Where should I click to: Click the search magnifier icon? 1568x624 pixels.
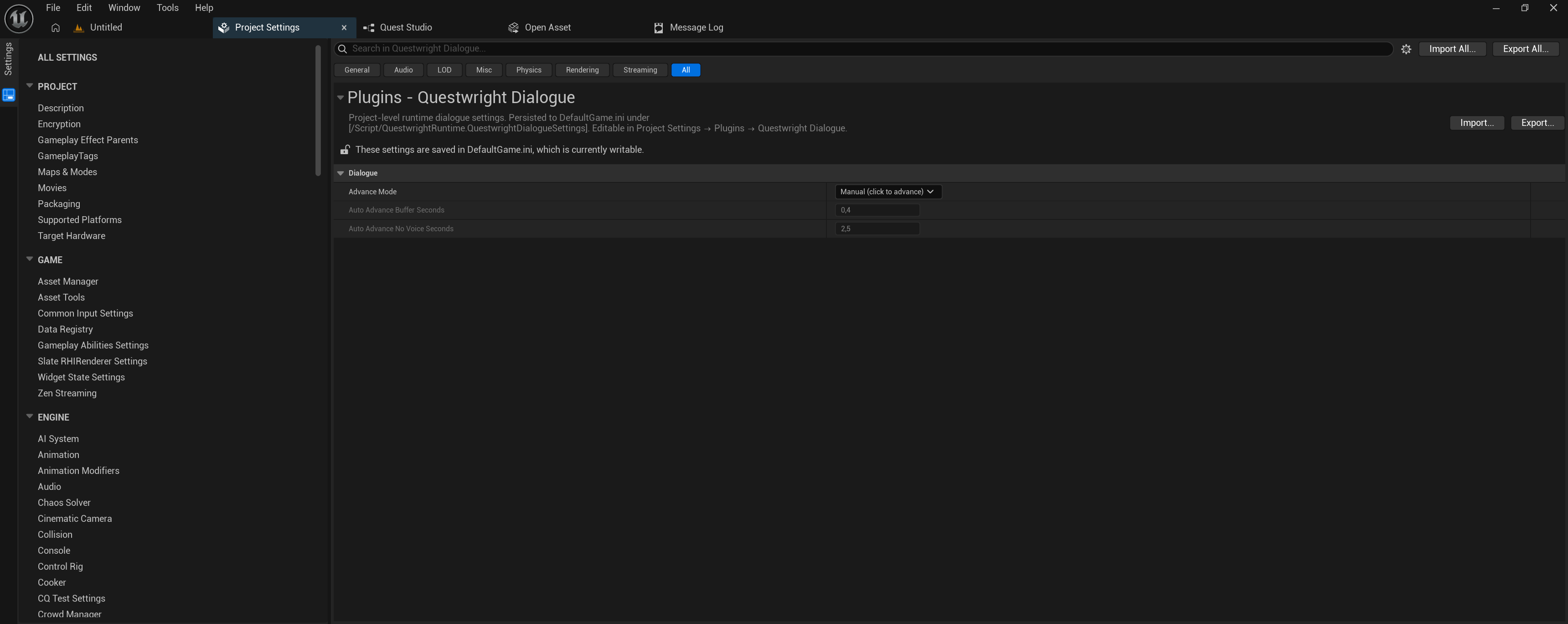pos(343,49)
